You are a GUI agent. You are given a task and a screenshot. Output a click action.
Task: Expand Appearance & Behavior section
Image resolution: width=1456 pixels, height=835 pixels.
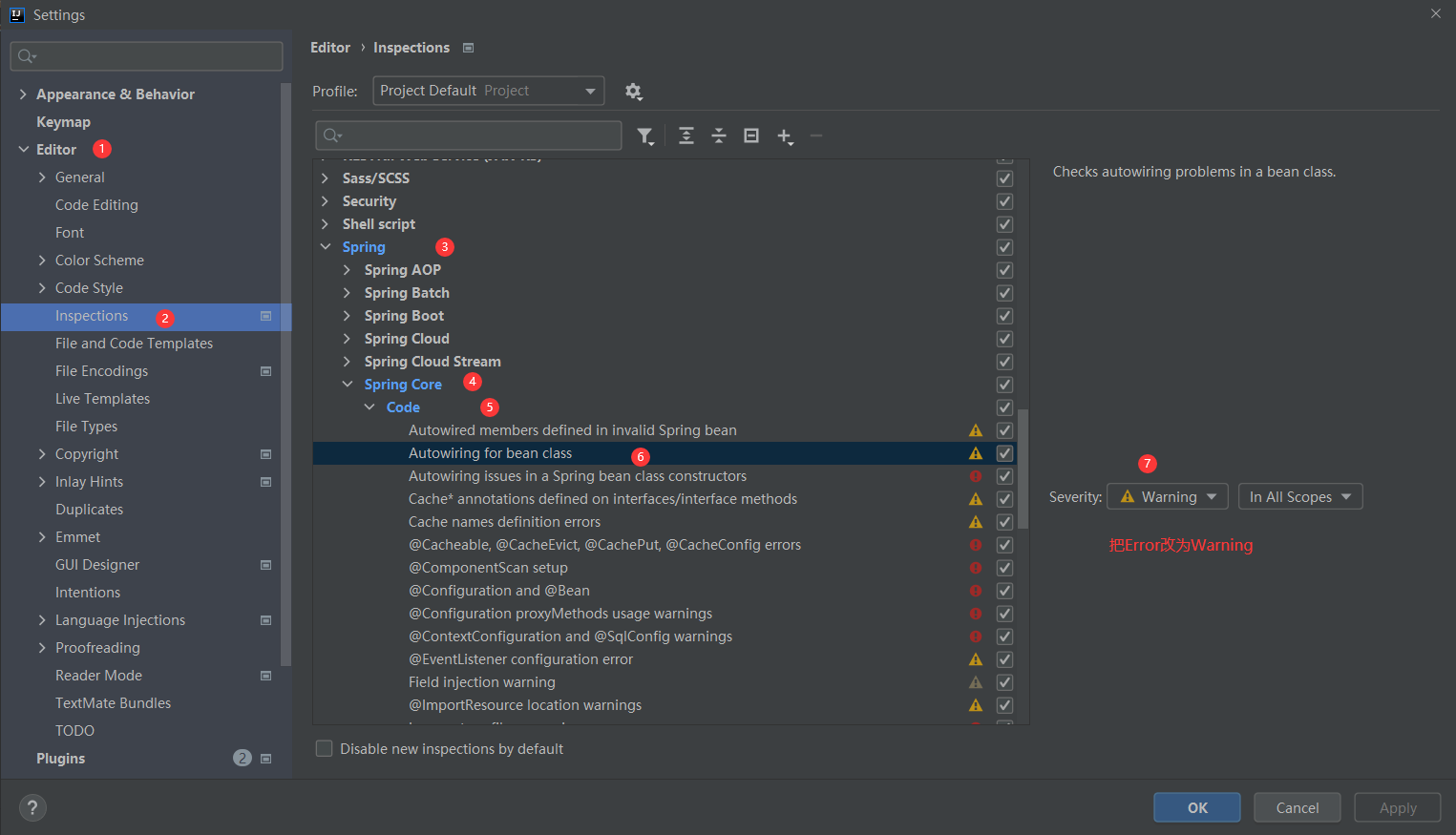coord(23,94)
